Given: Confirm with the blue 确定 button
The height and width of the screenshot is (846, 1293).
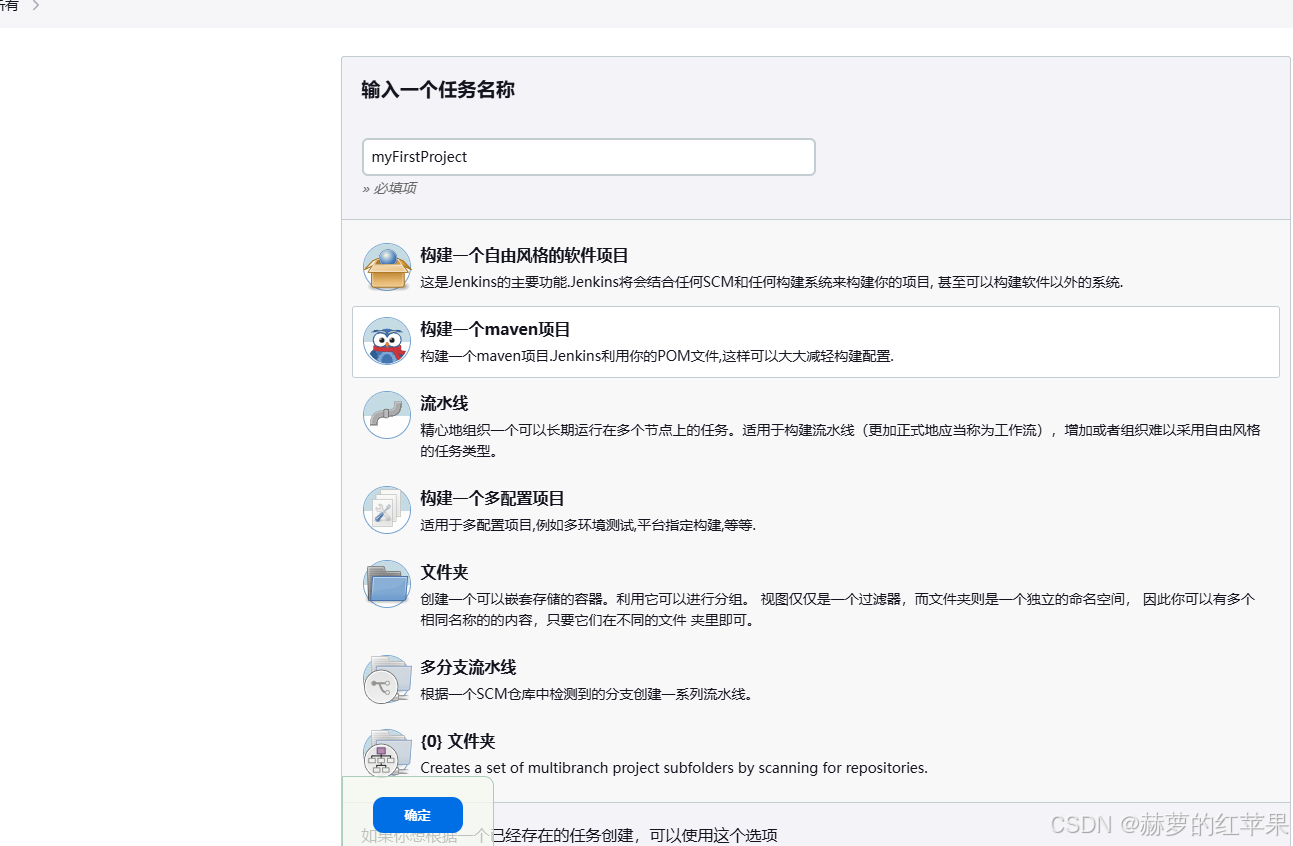Looking at the screenshot, I should click(418, 815).
